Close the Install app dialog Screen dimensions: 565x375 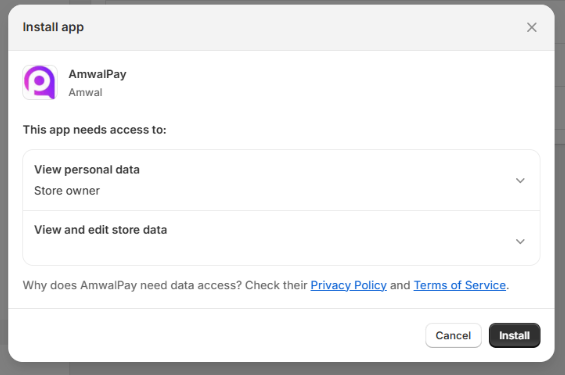tap(531, 27)
